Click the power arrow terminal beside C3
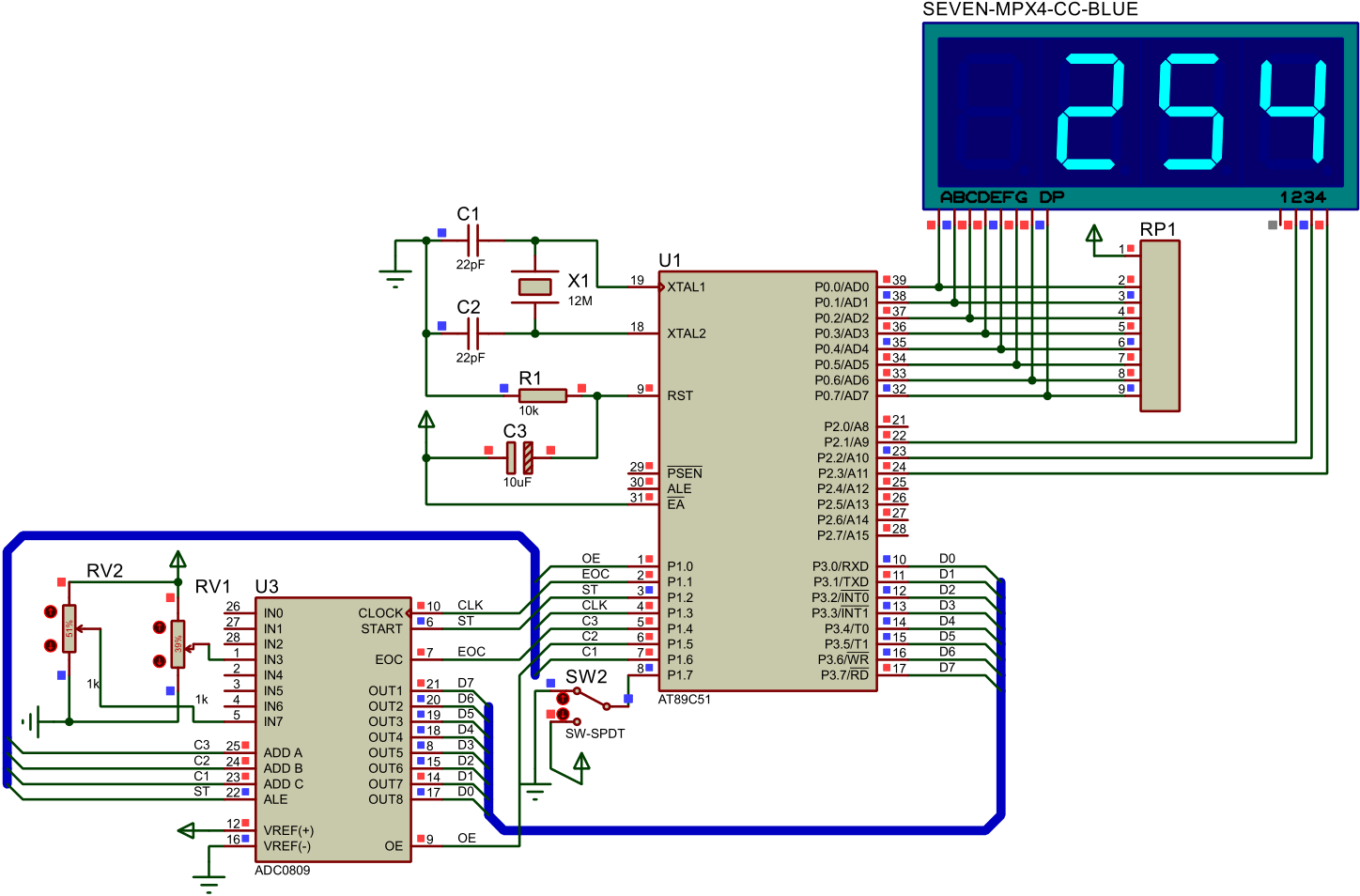Viewport: 1360px width, 896px height. tap(426, 419)
